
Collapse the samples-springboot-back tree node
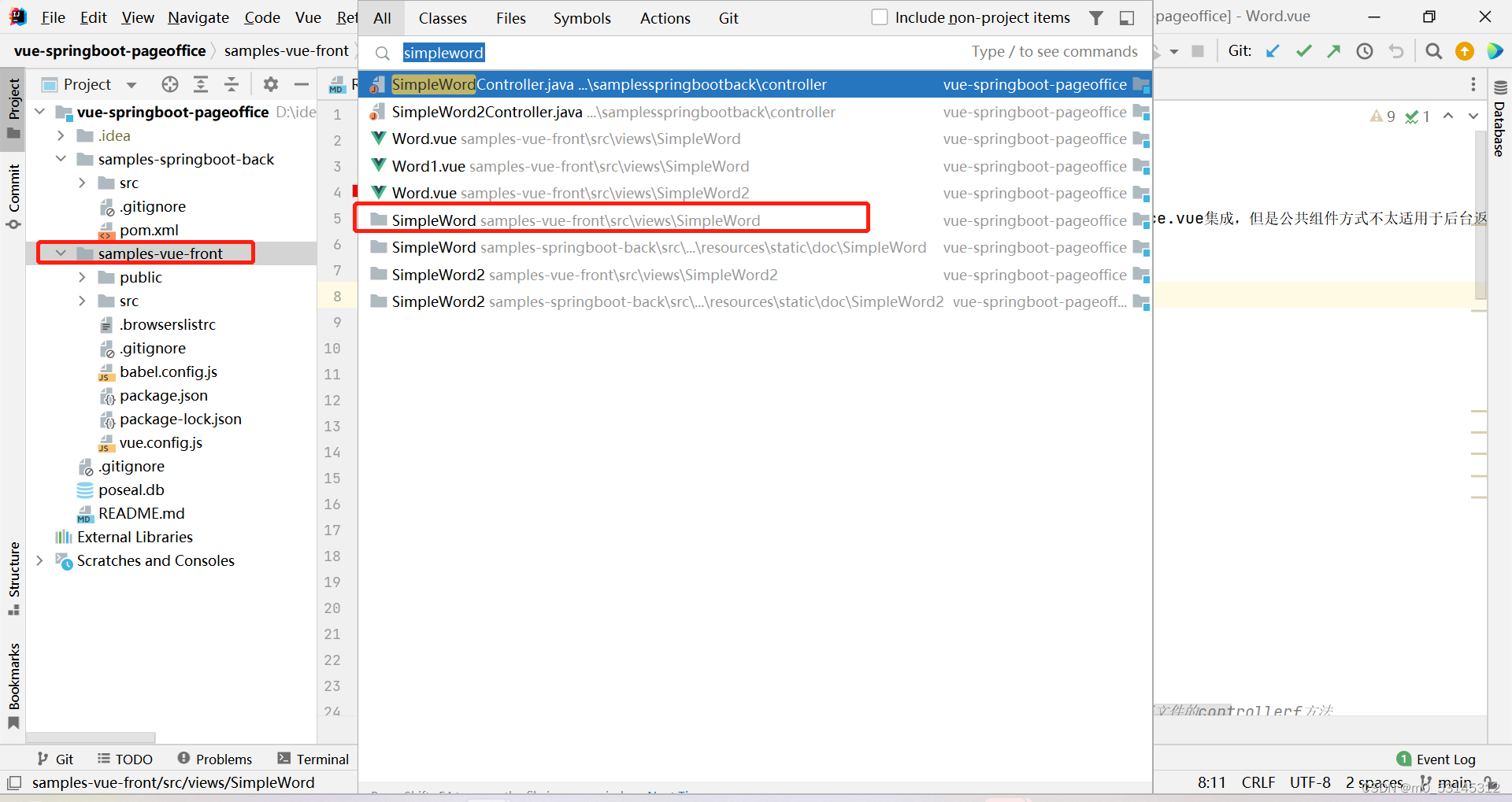61,159
